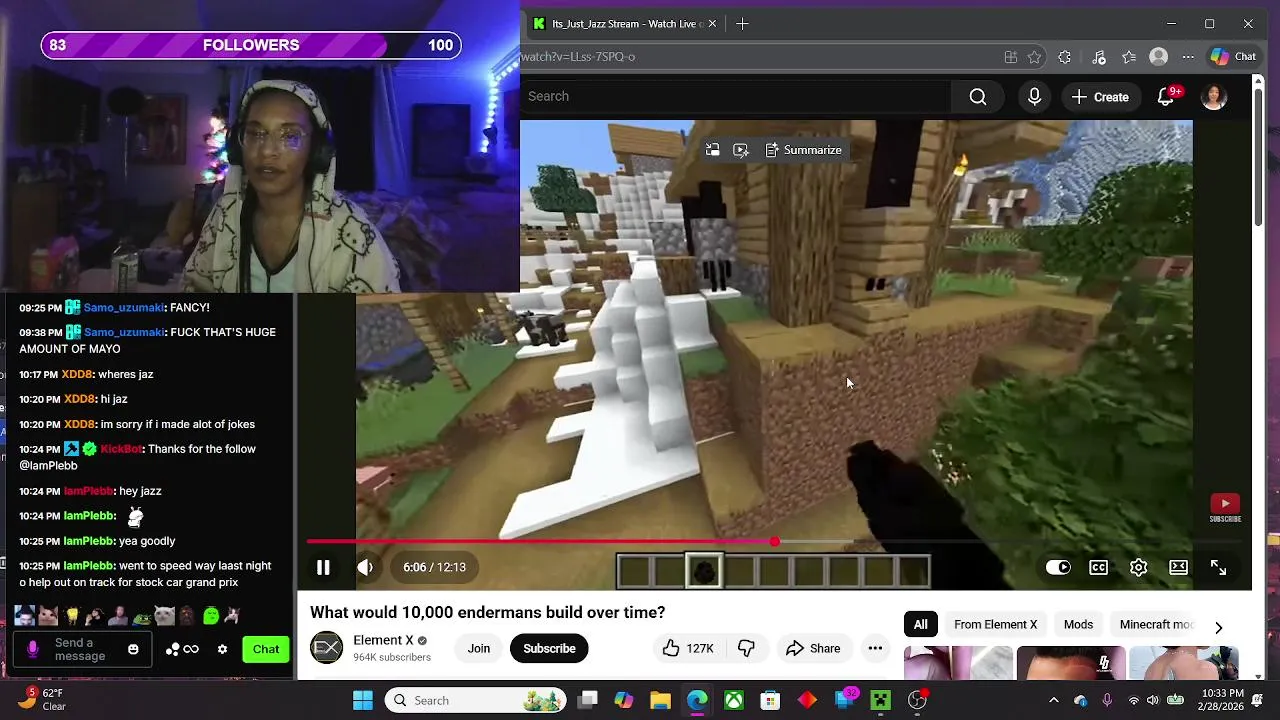Image resolution: width=1280 pixels, height=720 pixels.
Task: Switch video to theater mode
Action: pyautogui.click(x=1178, y=567)
